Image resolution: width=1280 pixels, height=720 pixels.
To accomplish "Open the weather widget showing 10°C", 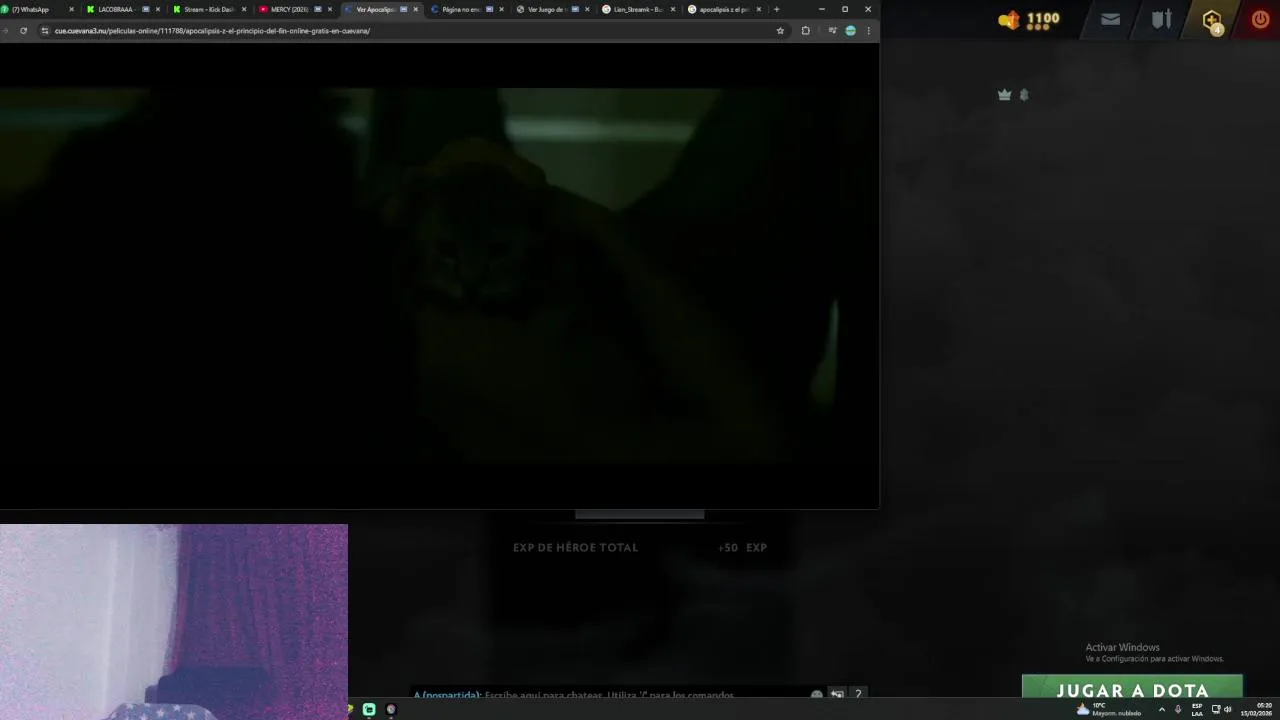I will (x=1108, y=709).
